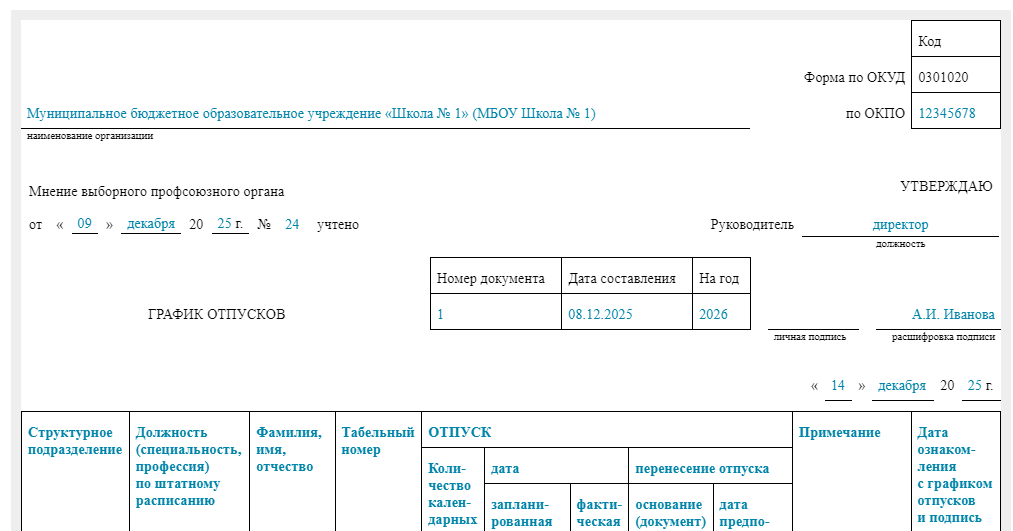Select the "Фамилия, имя, отчество" column header
1013x531 pixels.
(x=289, y=449)
